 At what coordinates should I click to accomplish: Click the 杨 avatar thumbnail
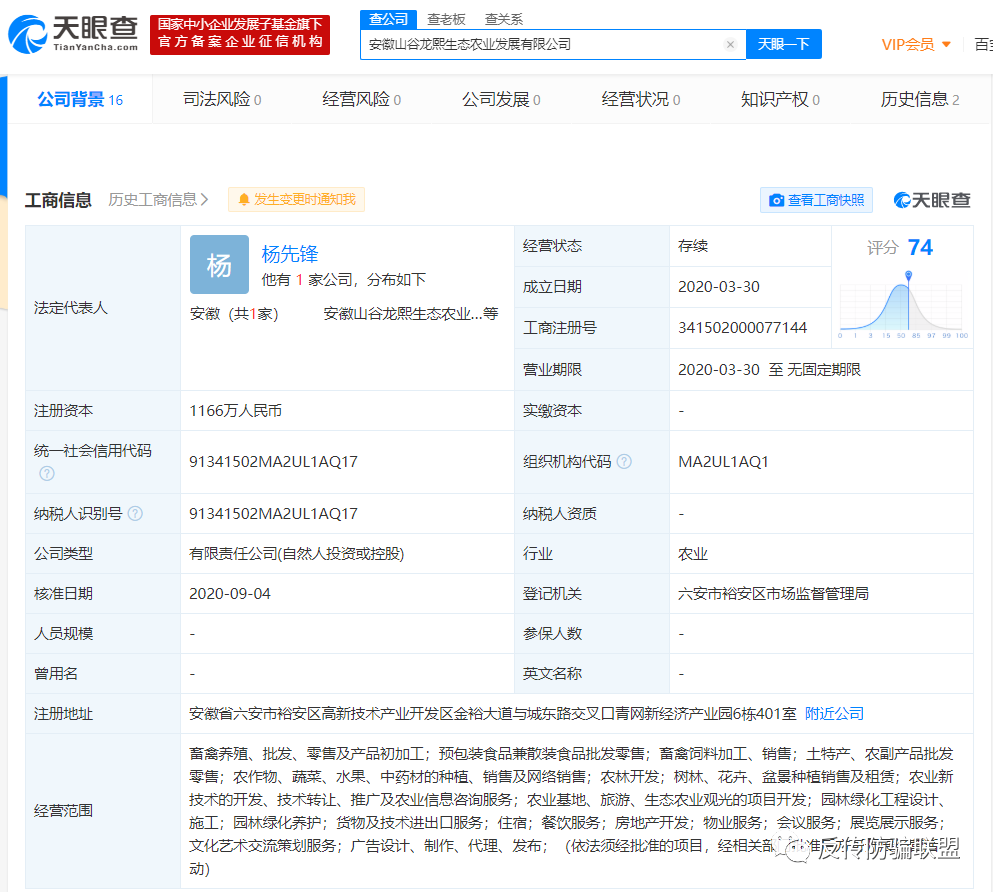click(x=219, y=265)
